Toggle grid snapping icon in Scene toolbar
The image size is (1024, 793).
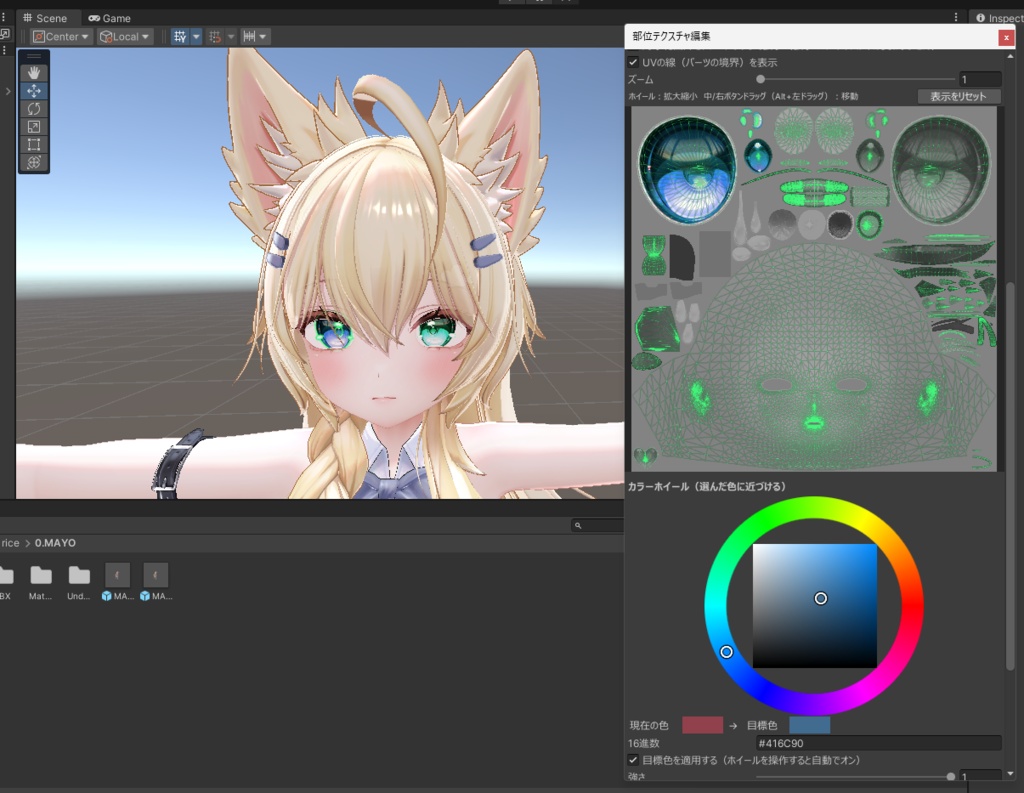pyautogui.click(x=180, y=37)
